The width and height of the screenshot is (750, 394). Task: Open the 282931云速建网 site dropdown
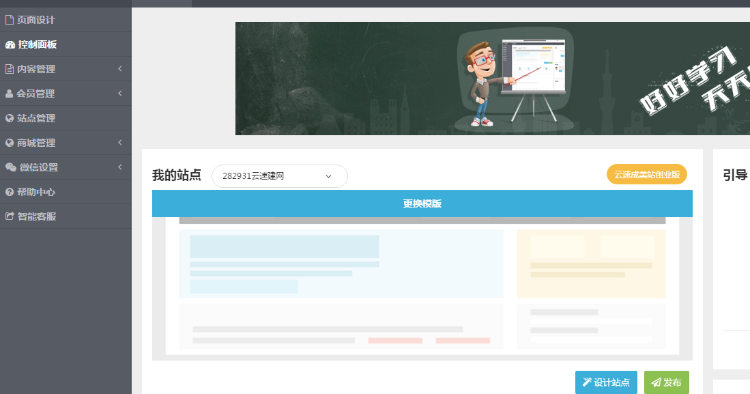tap(279, 176)
